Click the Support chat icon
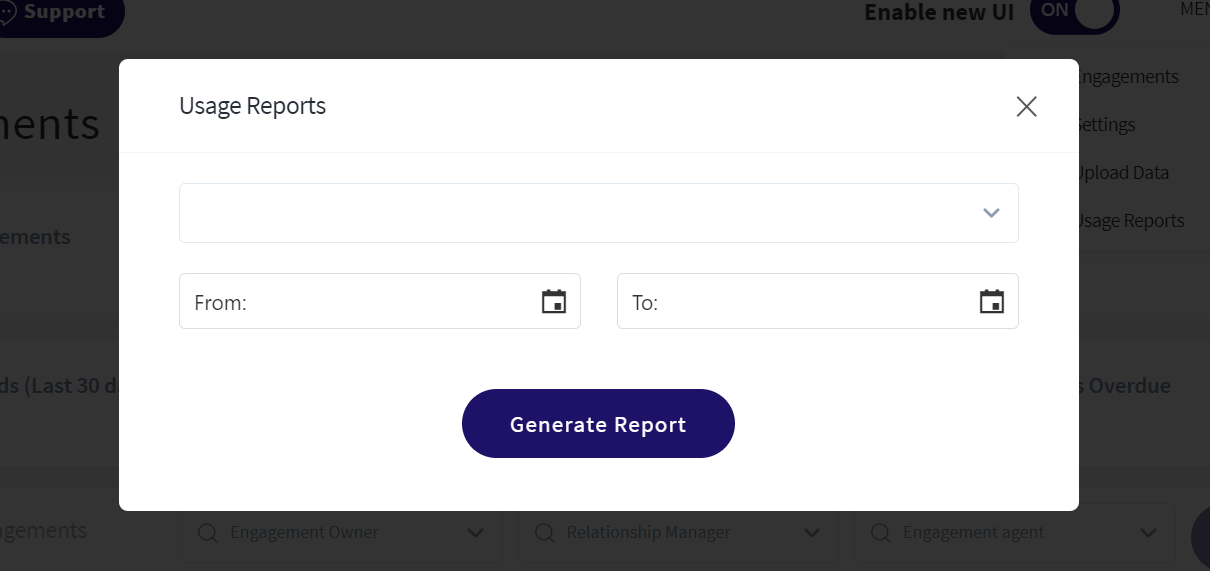 point(5,13)
